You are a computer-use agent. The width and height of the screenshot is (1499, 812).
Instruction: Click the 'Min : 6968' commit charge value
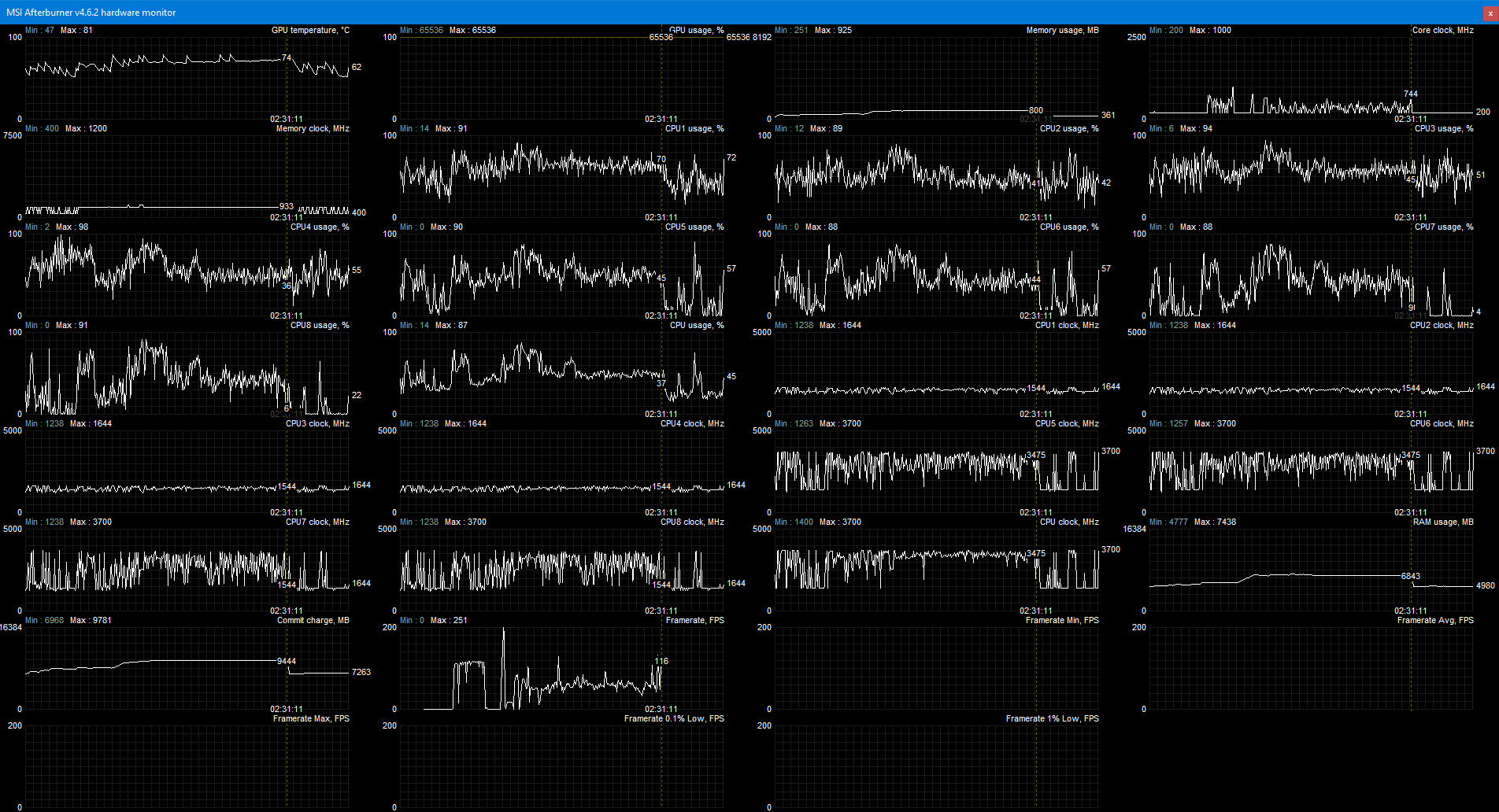(44, 620)
